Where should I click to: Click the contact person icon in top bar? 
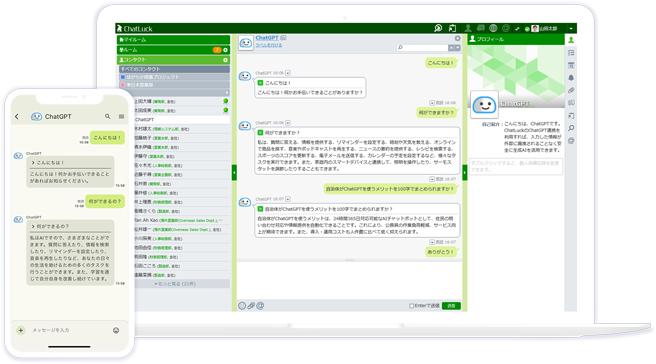click(468, 28)
